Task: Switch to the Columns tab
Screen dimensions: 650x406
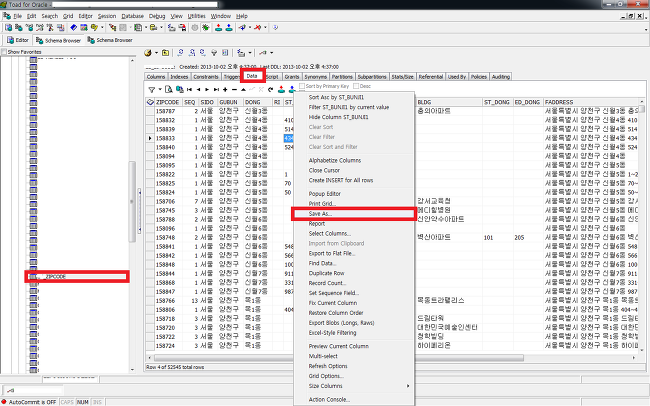Action: (x=156, y=77)
